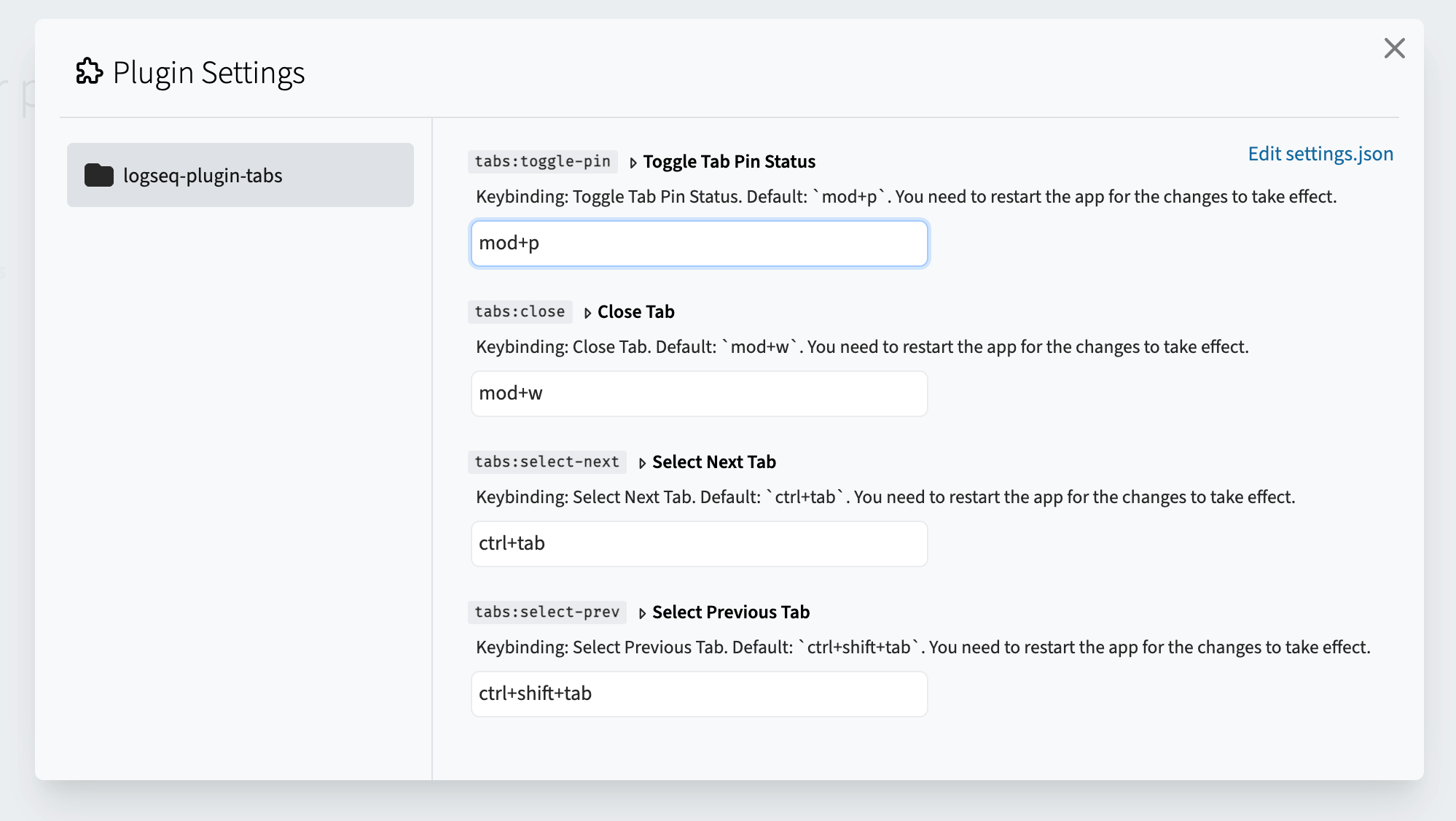This screenshot has width=1456, height=821.
Task: Expand the Select Previous Tab triangle
Action: click(x=642, y=613)
